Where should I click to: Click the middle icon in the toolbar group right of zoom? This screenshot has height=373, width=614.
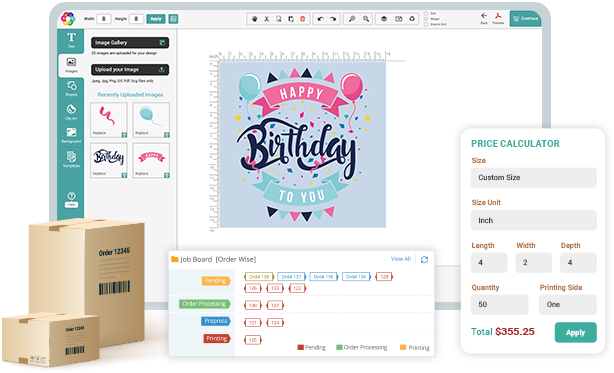pos(399,19)
